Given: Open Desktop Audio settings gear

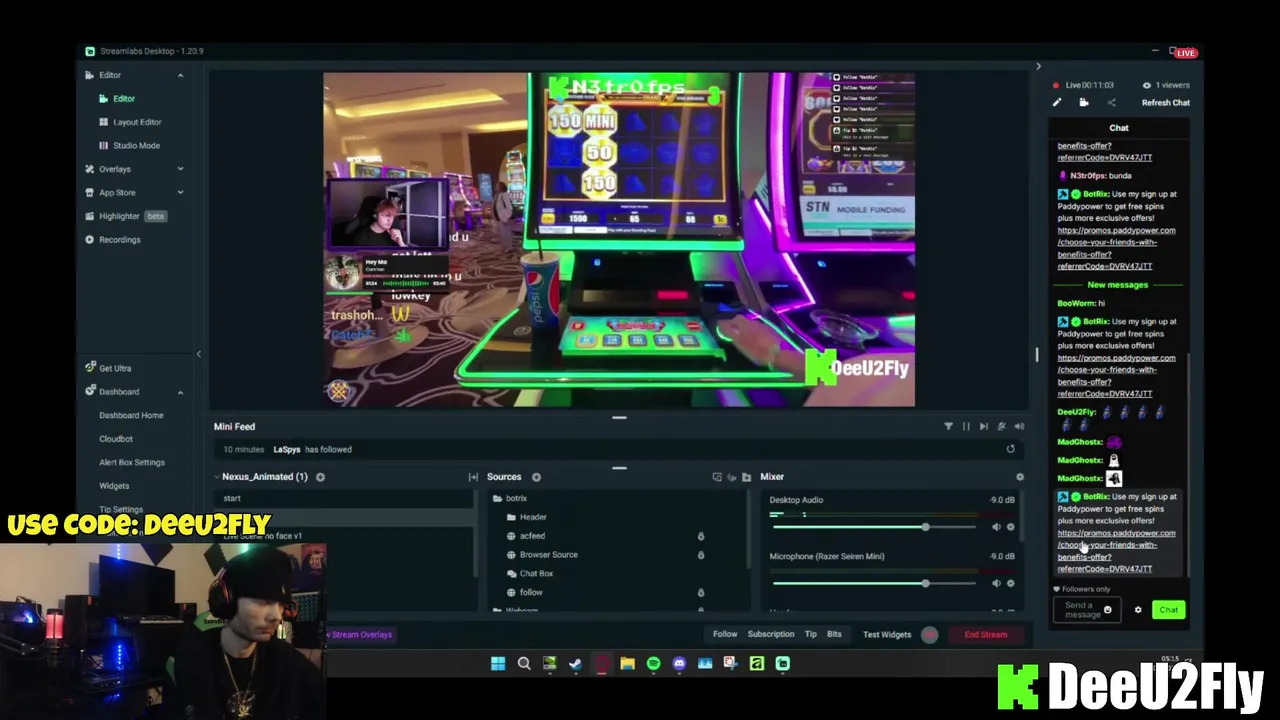Looking at the screenshot, I should [x=1010, y=527].
